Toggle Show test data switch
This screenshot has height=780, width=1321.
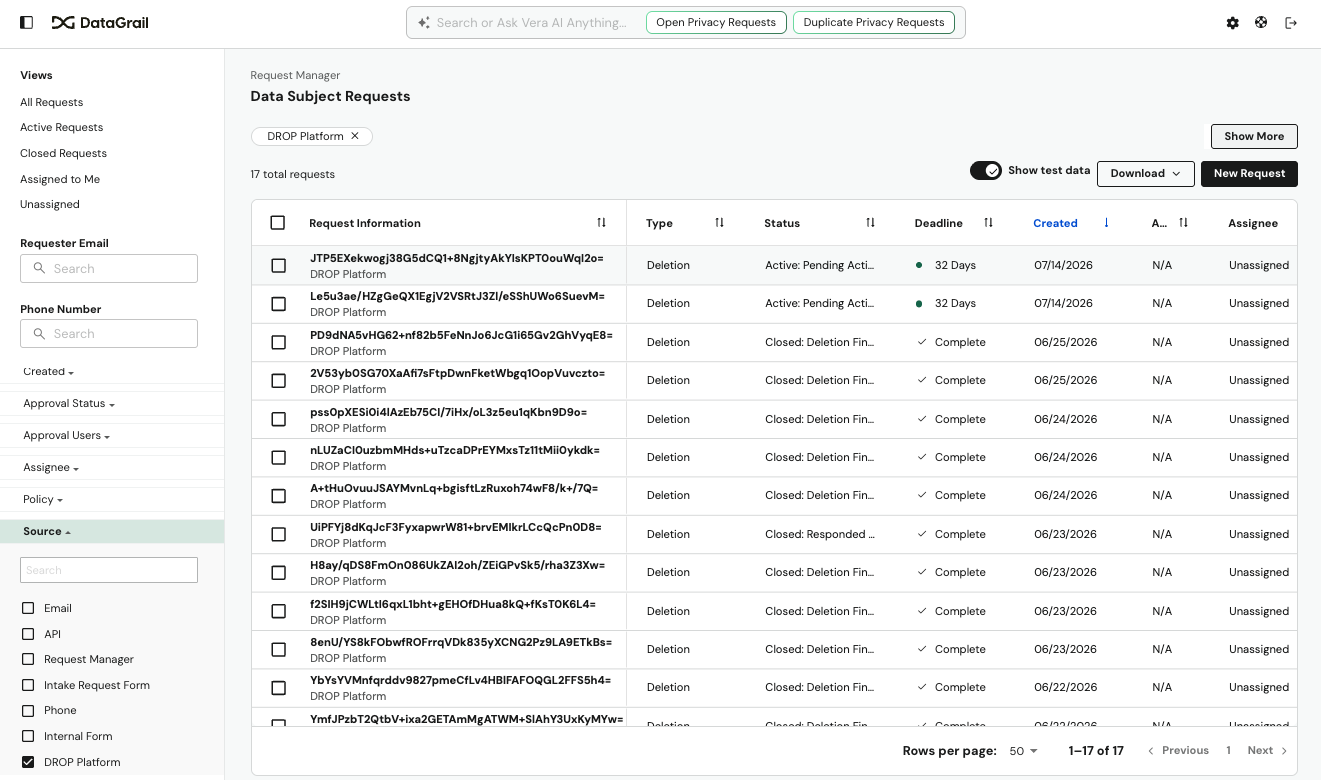[986, 171]
